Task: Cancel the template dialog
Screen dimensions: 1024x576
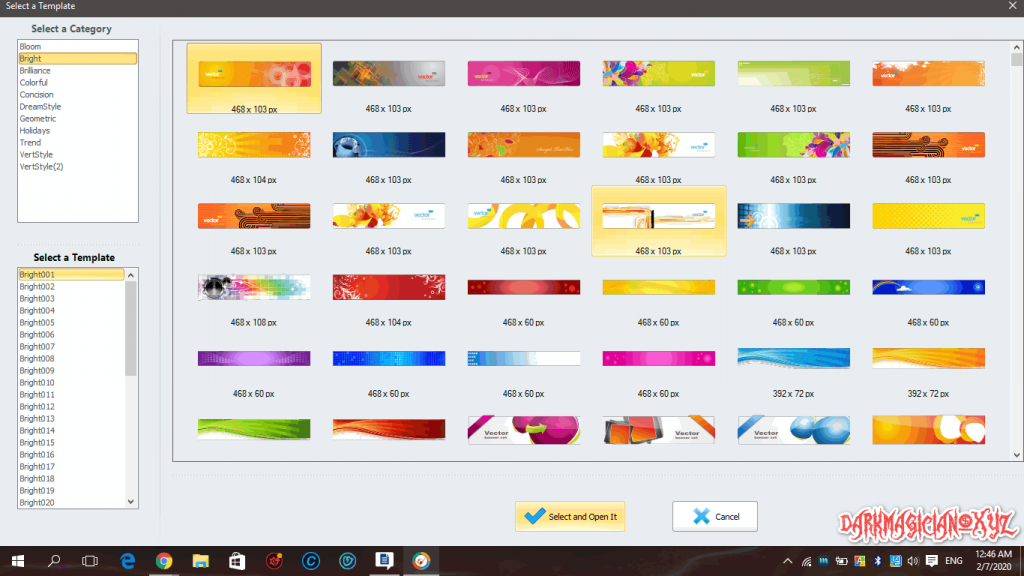Action: (715, 517)
